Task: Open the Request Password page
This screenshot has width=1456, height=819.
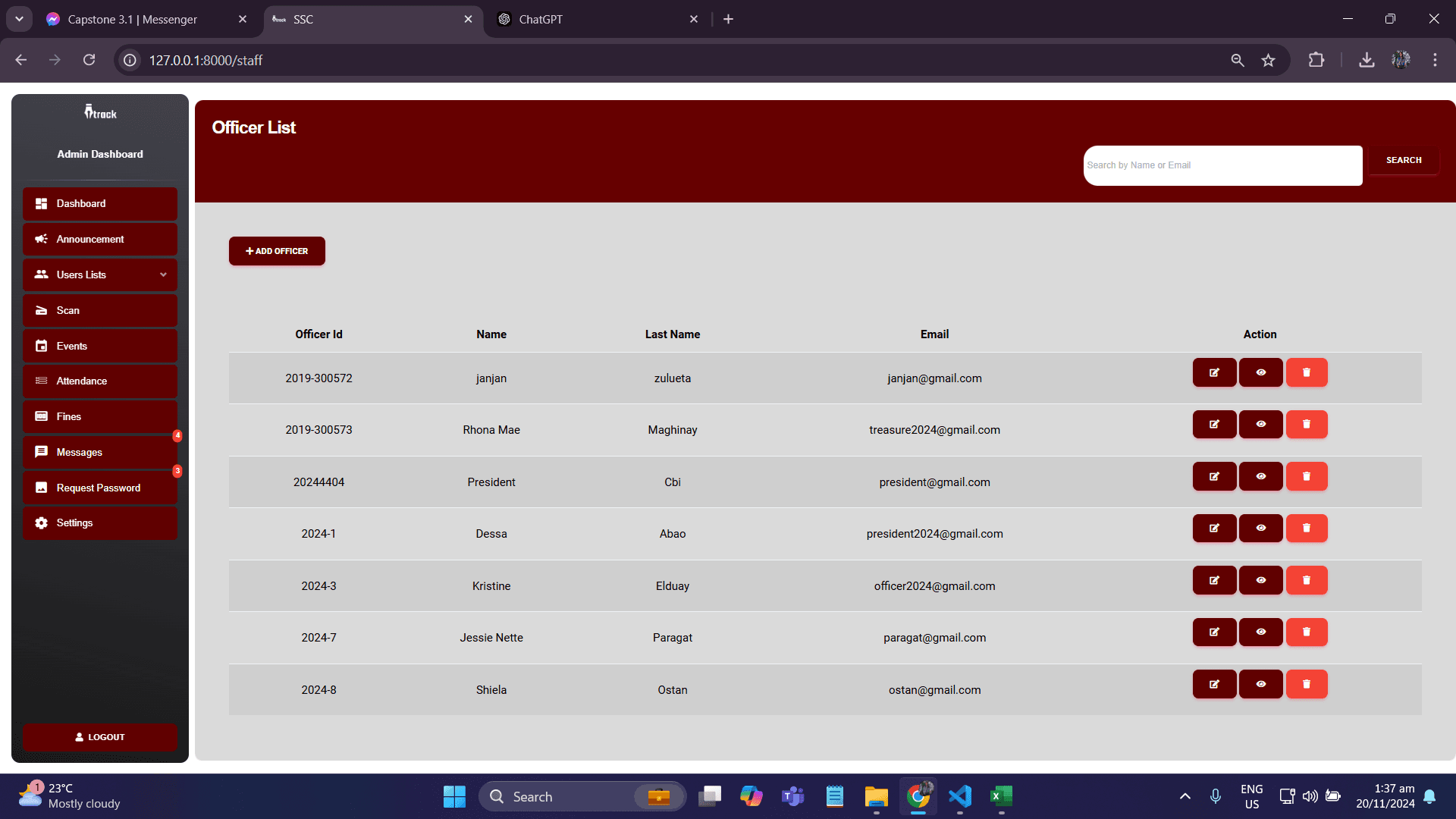Action: (x=100, y=488)
